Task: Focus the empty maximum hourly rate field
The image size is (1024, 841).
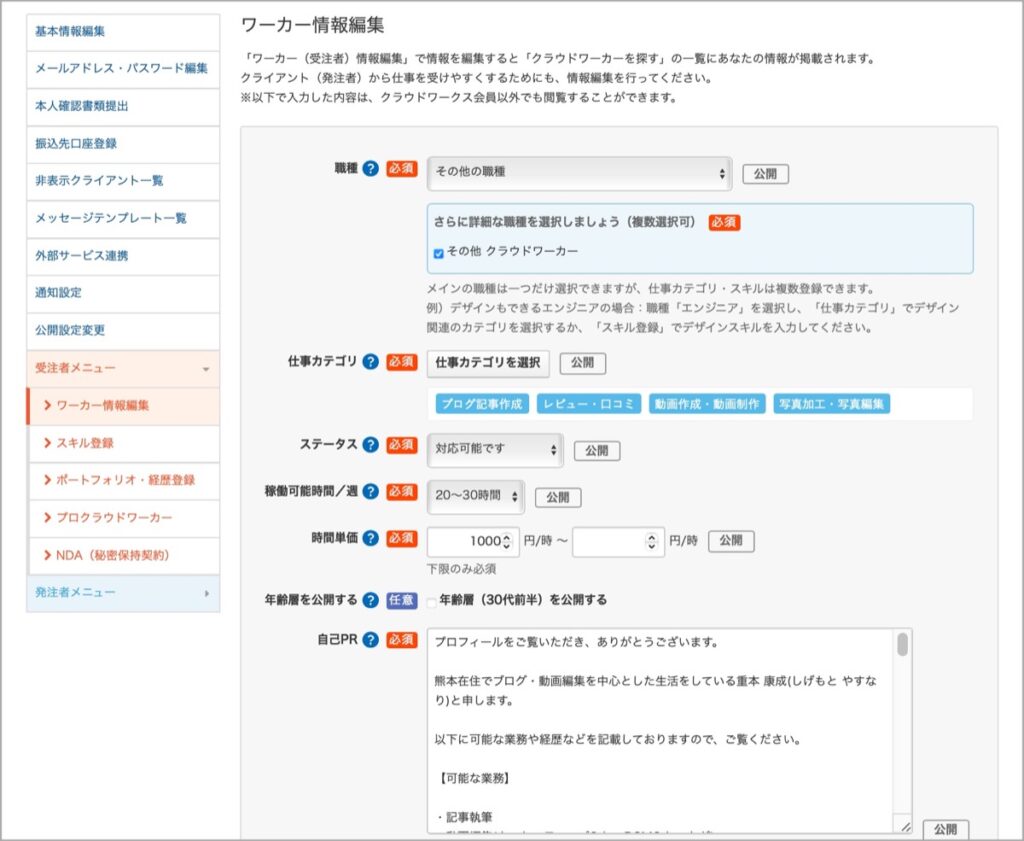Action: click(x=618, y=542)
